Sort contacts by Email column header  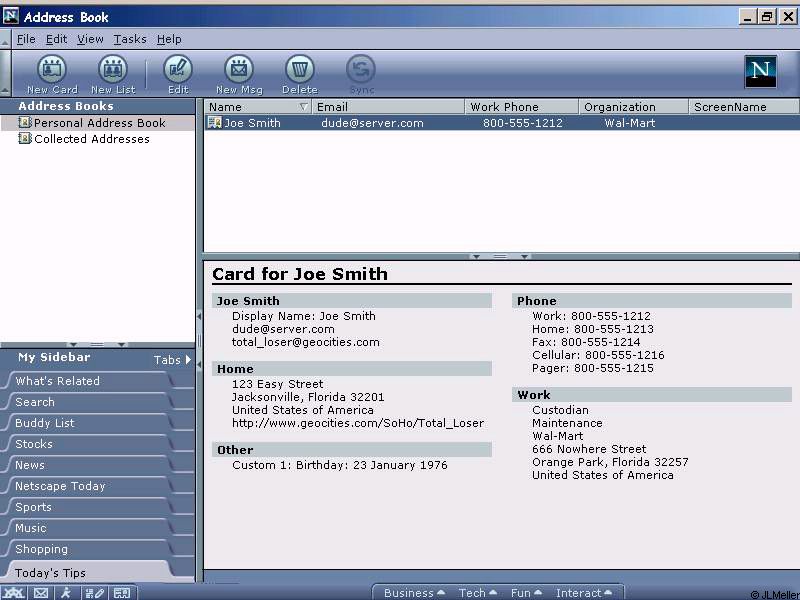[388, 107]
